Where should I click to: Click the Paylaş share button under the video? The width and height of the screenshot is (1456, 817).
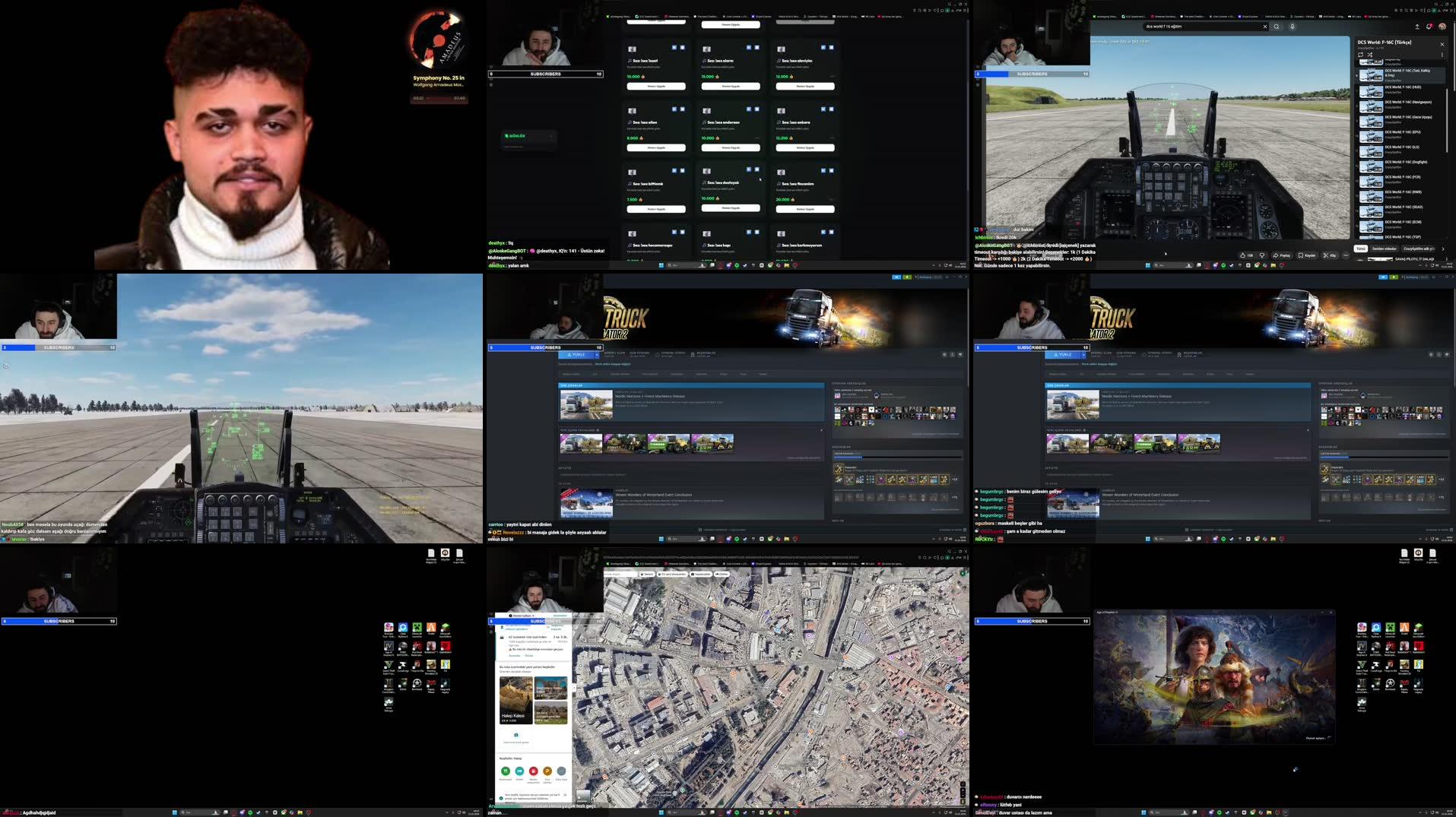click(1282, 255)
